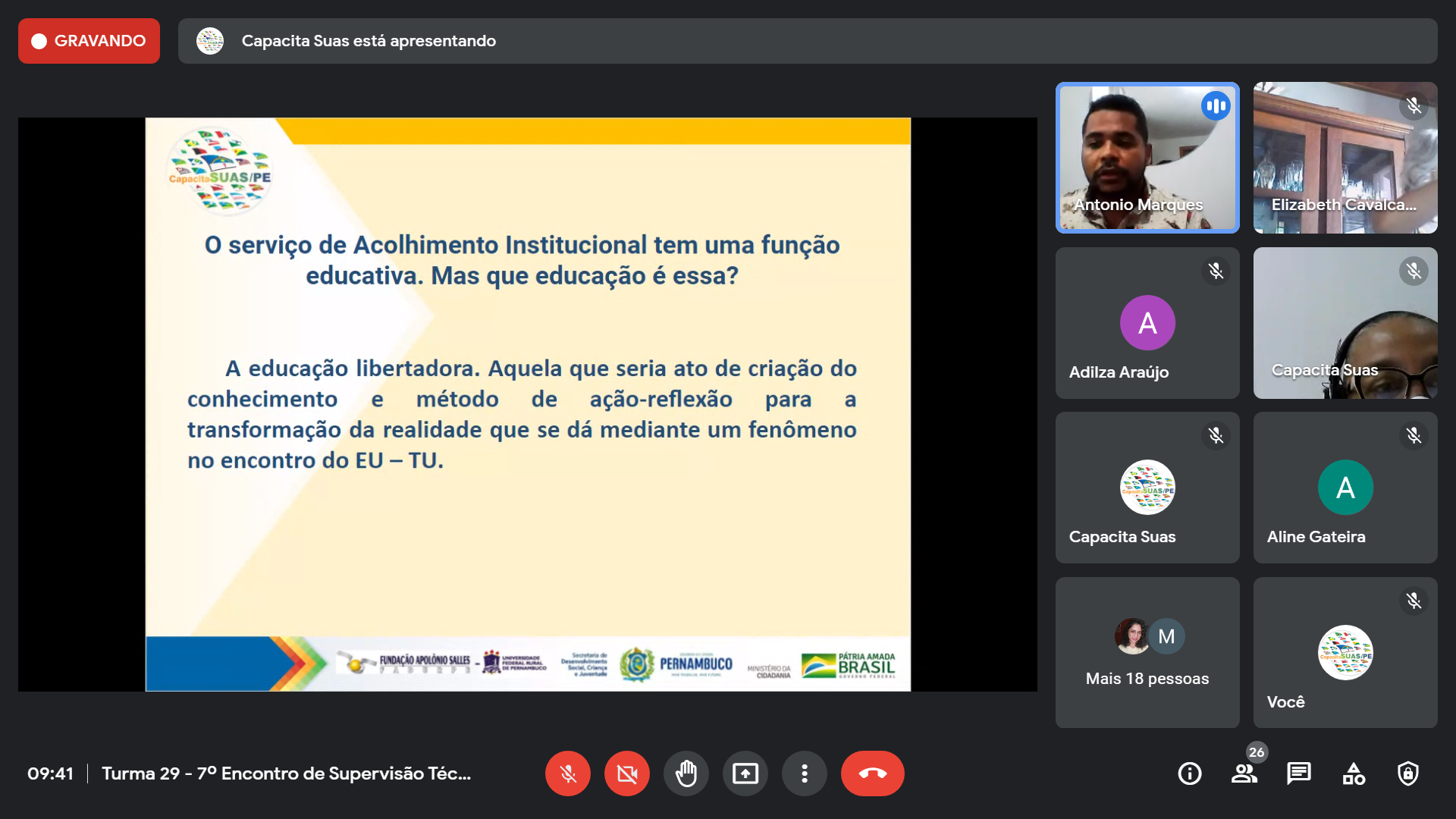Screen dimensions: 1456x819
Task: Unmute the microphone in the bottom bar
Action: tap(567, 773)
